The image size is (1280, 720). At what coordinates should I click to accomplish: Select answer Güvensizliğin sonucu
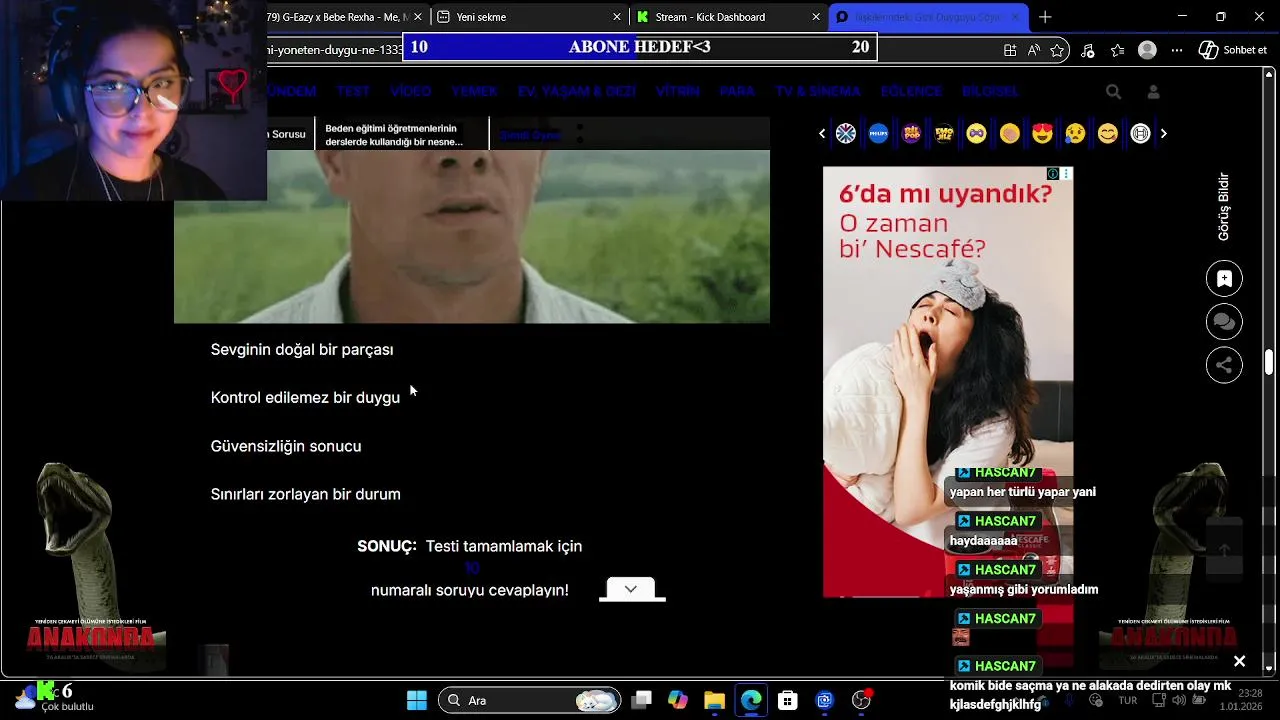[x=286, y=446]
